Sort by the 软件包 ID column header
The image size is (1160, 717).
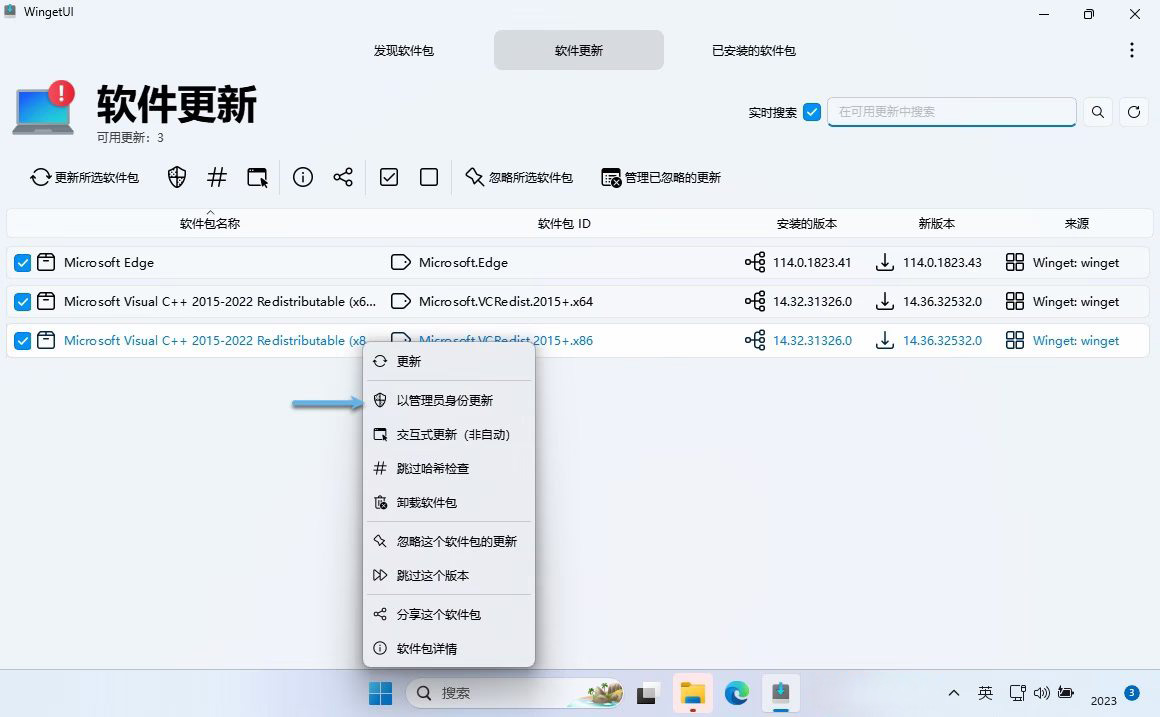564,223
